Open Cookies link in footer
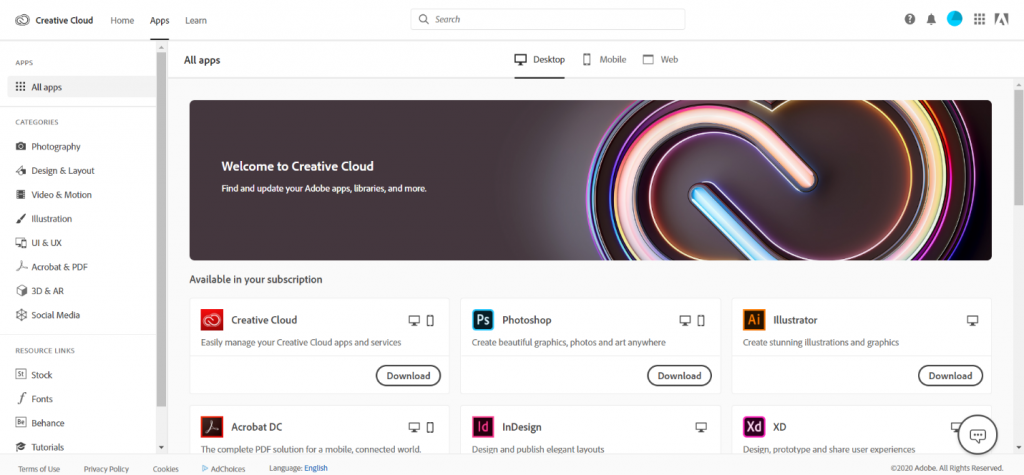 (x=165, y=469)
